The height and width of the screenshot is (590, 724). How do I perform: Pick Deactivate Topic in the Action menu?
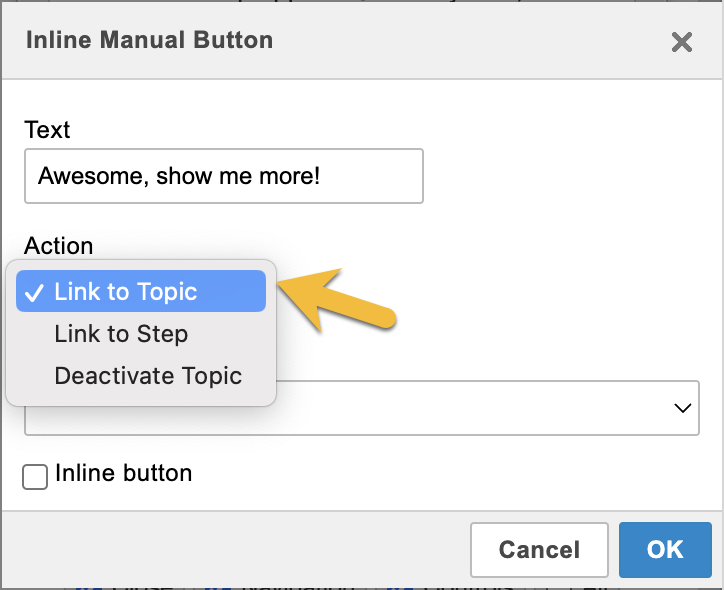click(148, 376)
